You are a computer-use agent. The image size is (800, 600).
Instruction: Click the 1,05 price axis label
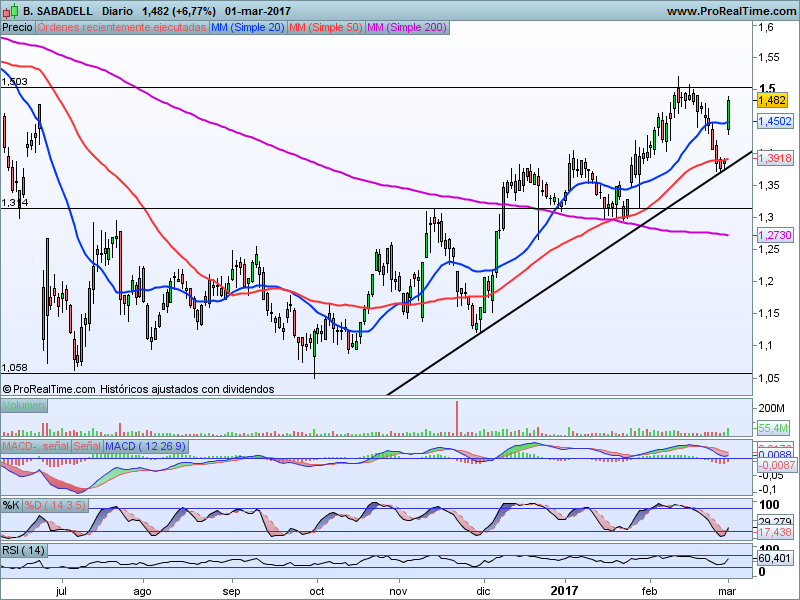tap(769, 378)
